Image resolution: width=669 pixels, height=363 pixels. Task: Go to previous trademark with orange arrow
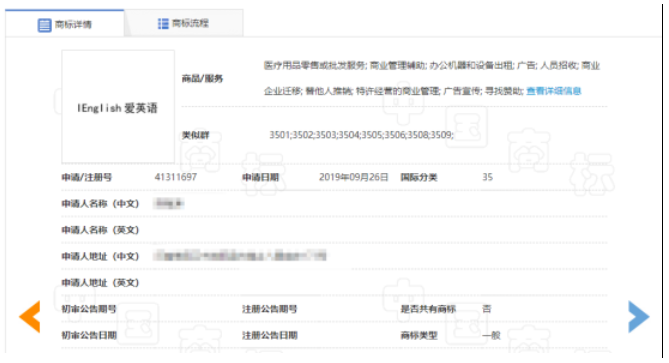30,317
